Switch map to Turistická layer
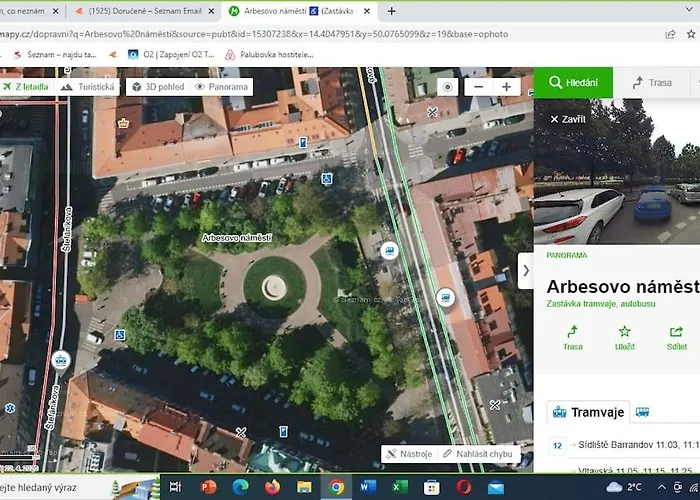This screenshot has width=700, height=500. coord(90,87)
